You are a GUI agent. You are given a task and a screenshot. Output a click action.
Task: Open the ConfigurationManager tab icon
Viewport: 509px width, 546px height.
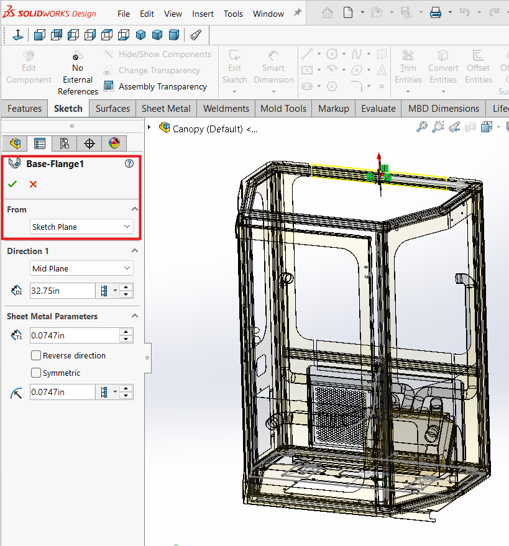tap(64, 143)
